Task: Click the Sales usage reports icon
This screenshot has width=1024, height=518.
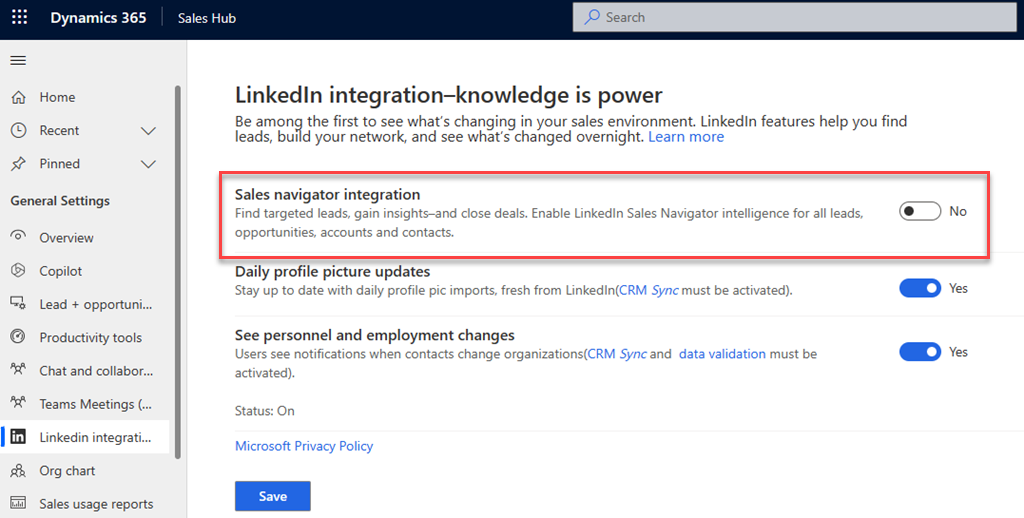Action: [18, 504]
